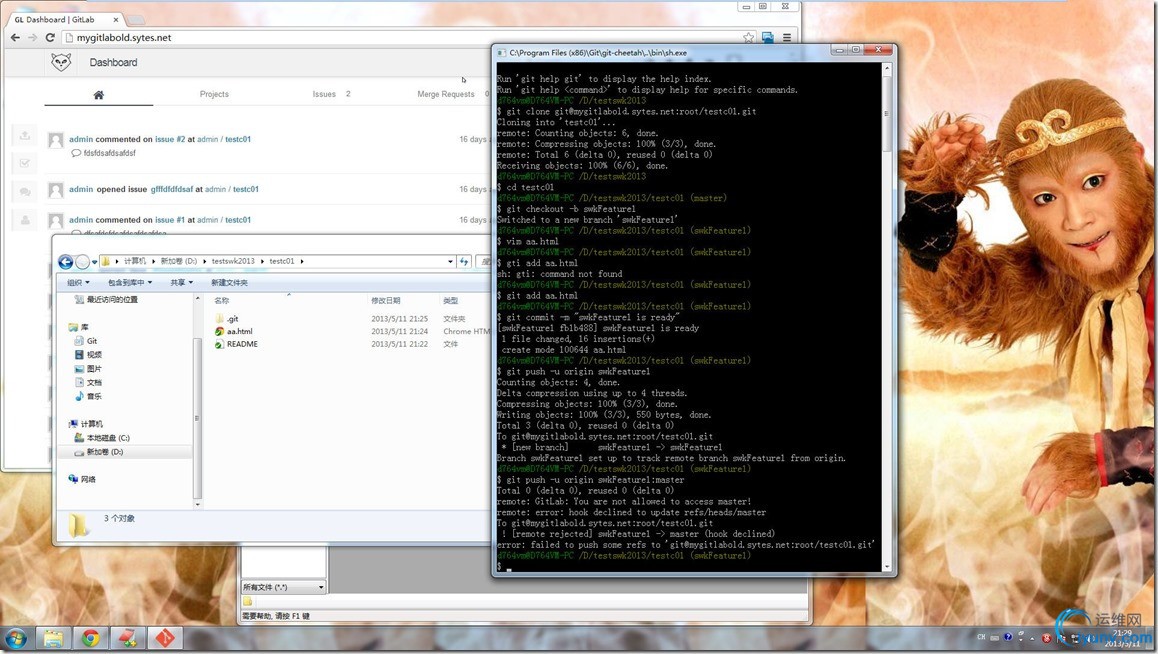Screen dimensions: 1158x654
Task: Click the testswk2013 breadcrumb segment
Action: (233, 261)
